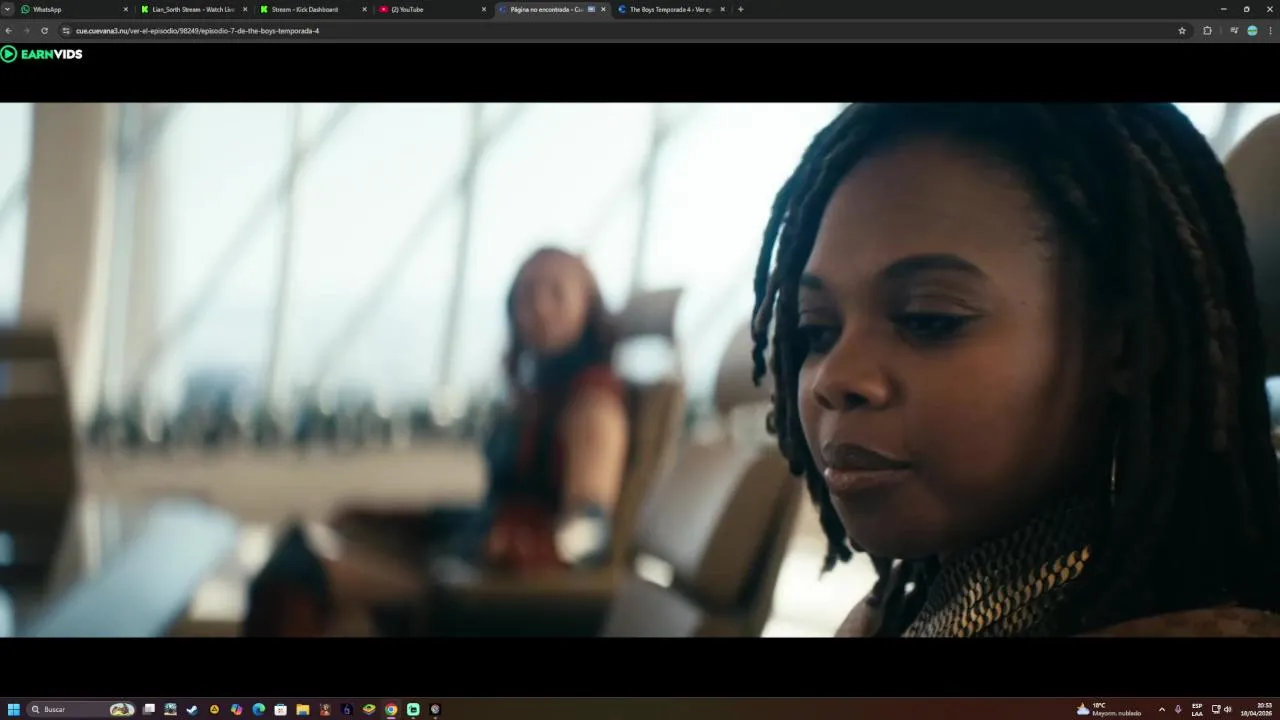Open the volume control tray icon
This screenshot has height=720, width=1280.
pos(1227,709)
